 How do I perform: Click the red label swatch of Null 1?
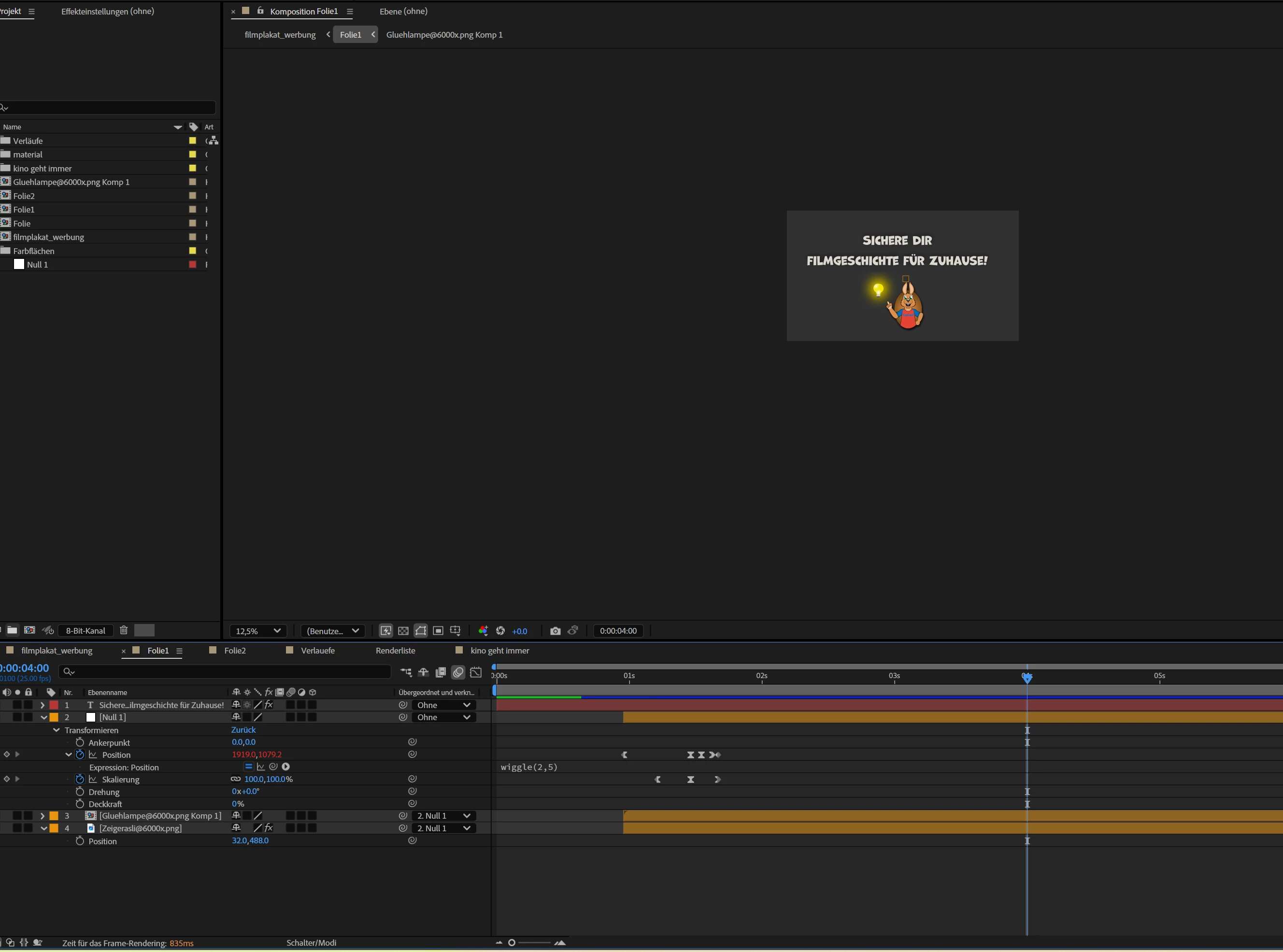[x=193, y=265]
